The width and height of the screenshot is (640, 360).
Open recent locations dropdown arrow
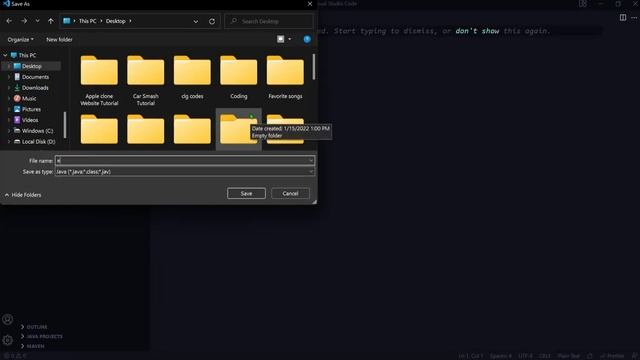coord(37,21)
